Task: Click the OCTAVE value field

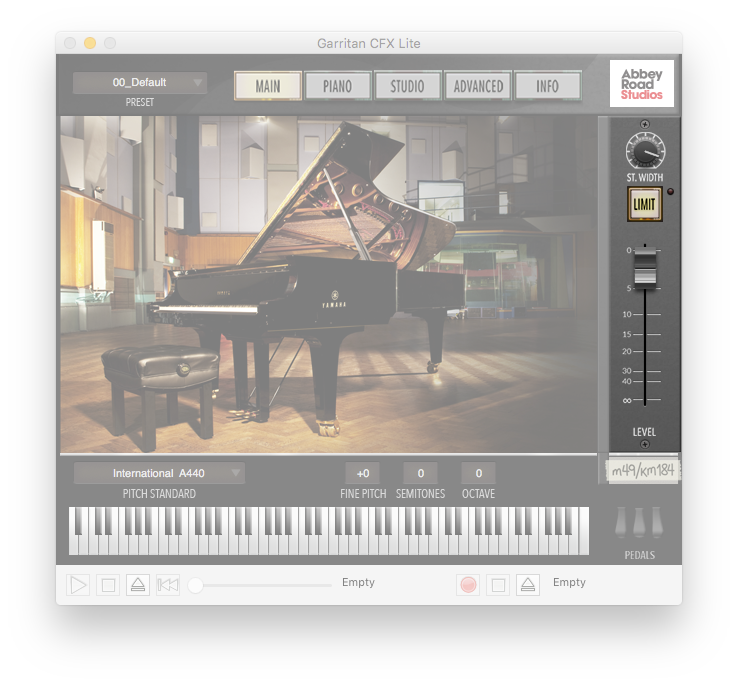Action: 478,473
